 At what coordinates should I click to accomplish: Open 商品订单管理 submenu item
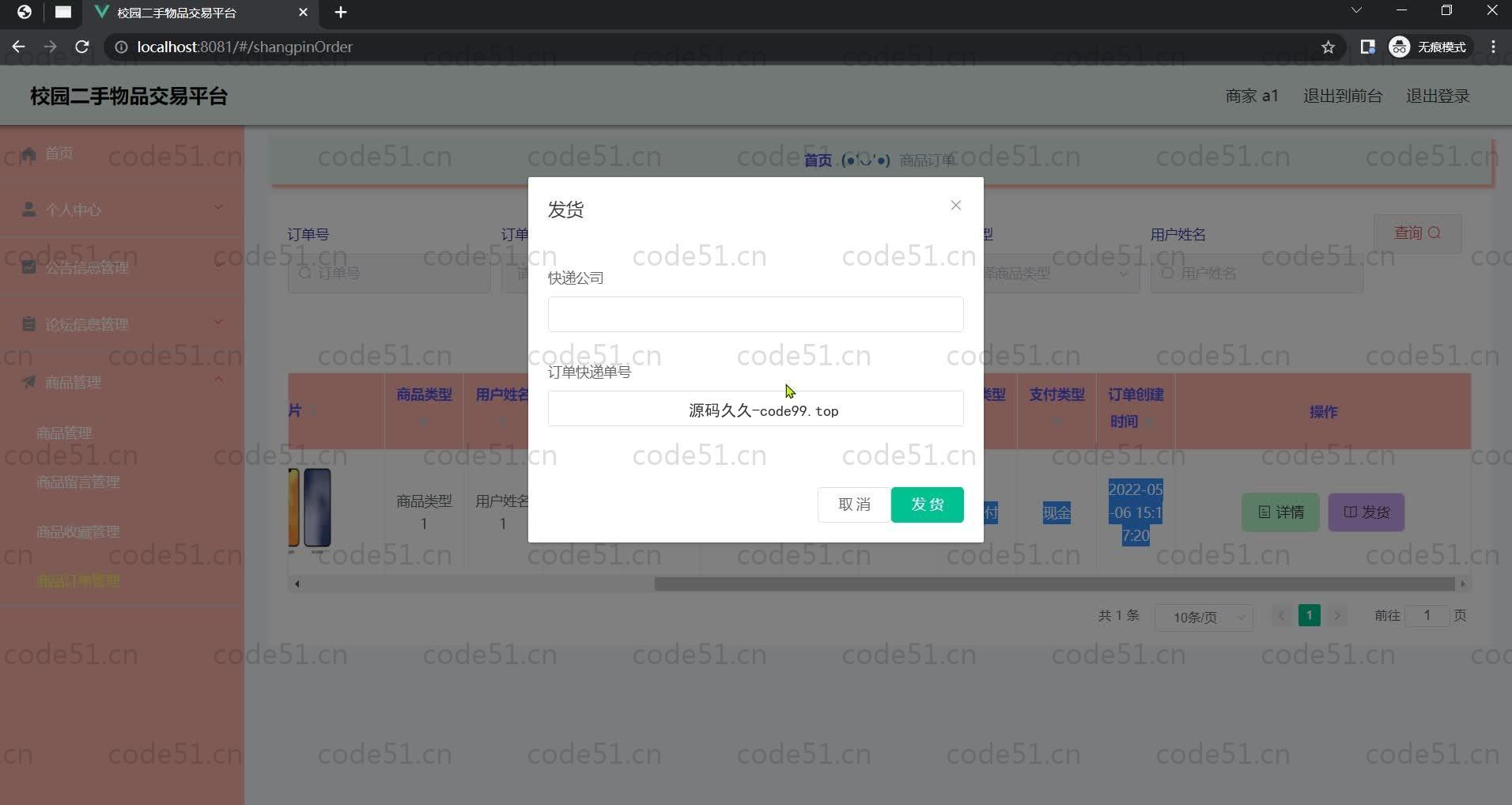(77, 580)
